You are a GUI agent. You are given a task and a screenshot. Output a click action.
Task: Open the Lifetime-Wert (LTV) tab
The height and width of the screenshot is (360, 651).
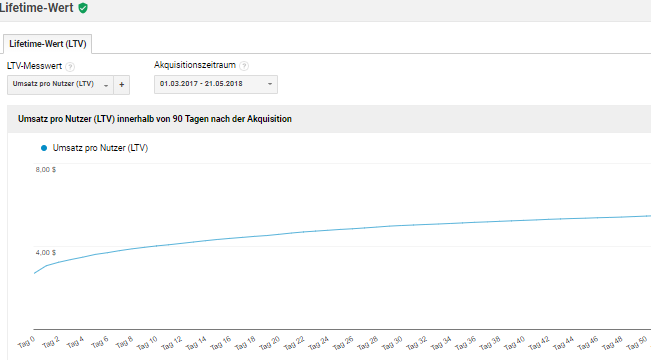(x=48, y=44)
